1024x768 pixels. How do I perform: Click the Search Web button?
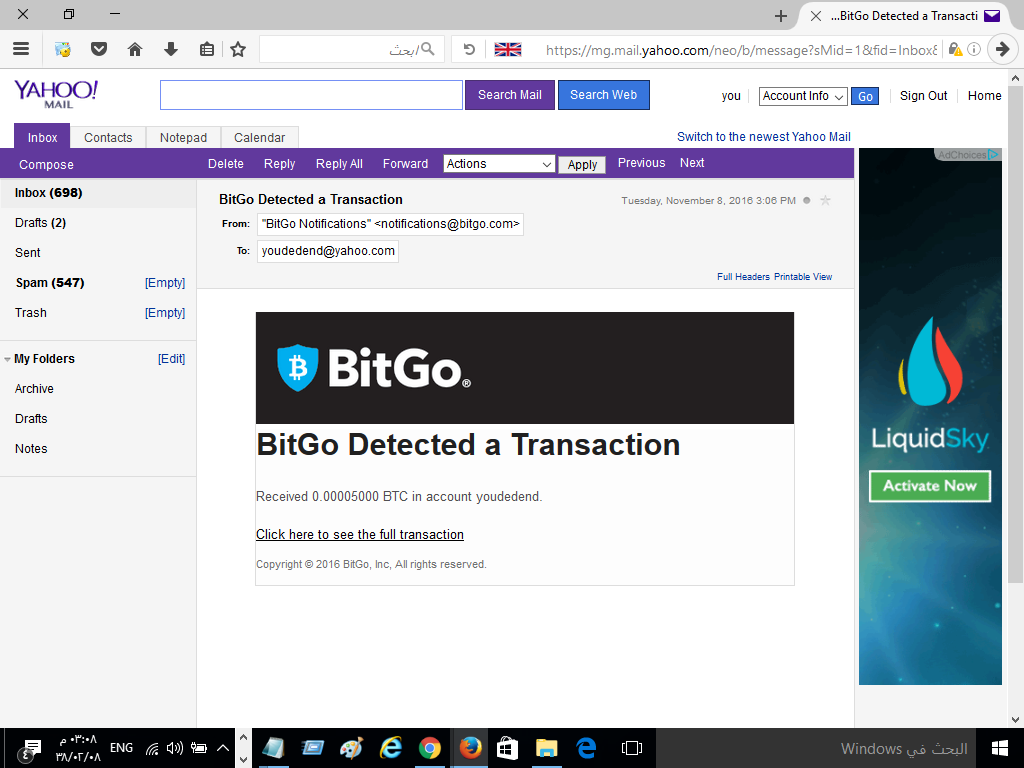coord(603,95)
